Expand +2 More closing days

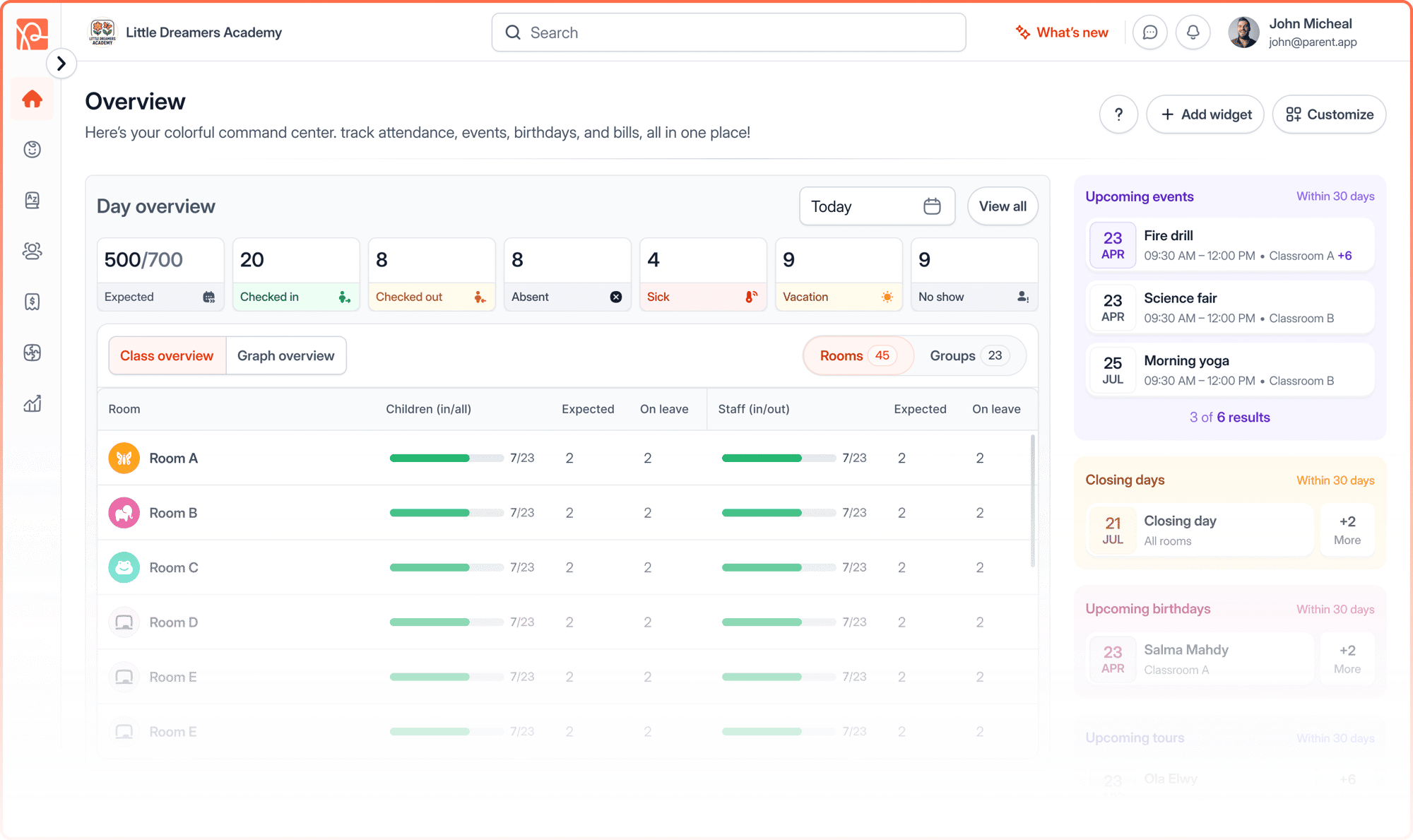pyautogui.click(x=1347, y=530)
